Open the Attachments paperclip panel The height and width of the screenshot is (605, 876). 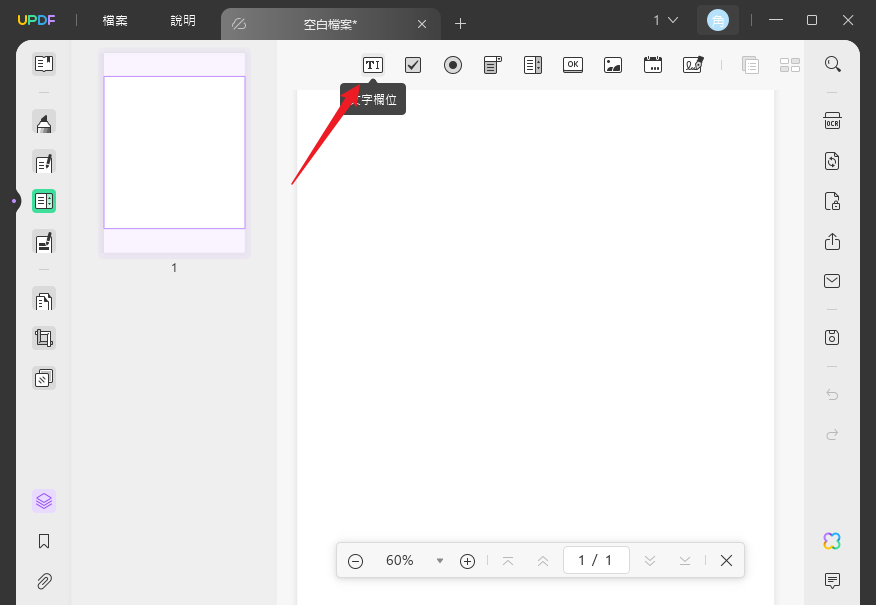click(x=44, y=581)
